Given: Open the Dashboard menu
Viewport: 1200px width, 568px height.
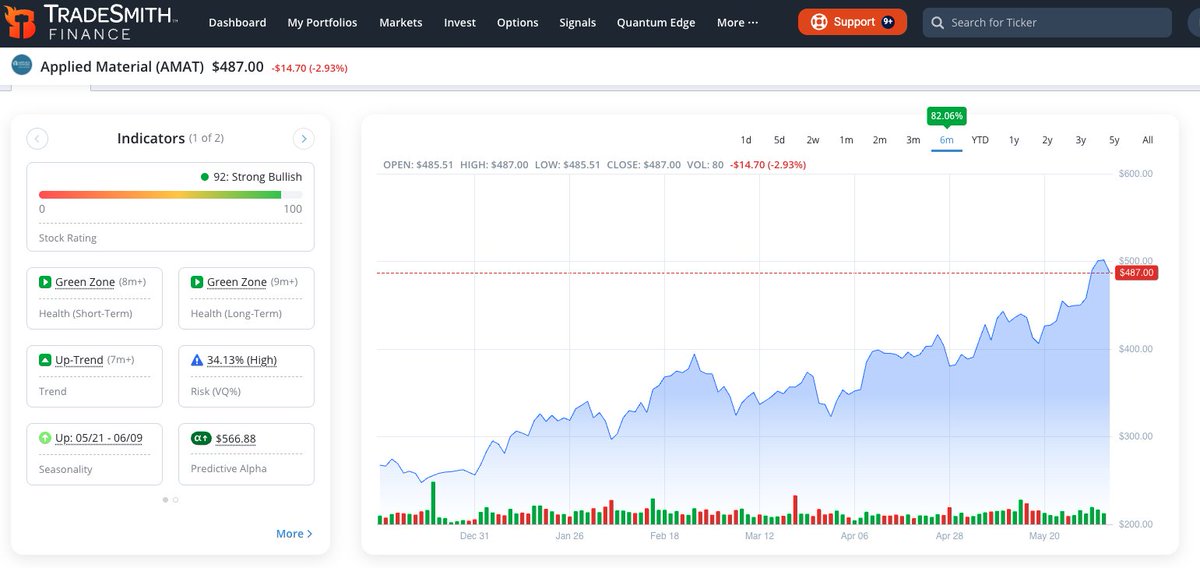Looking at the screenshot, I should click(x=237, y=22).
